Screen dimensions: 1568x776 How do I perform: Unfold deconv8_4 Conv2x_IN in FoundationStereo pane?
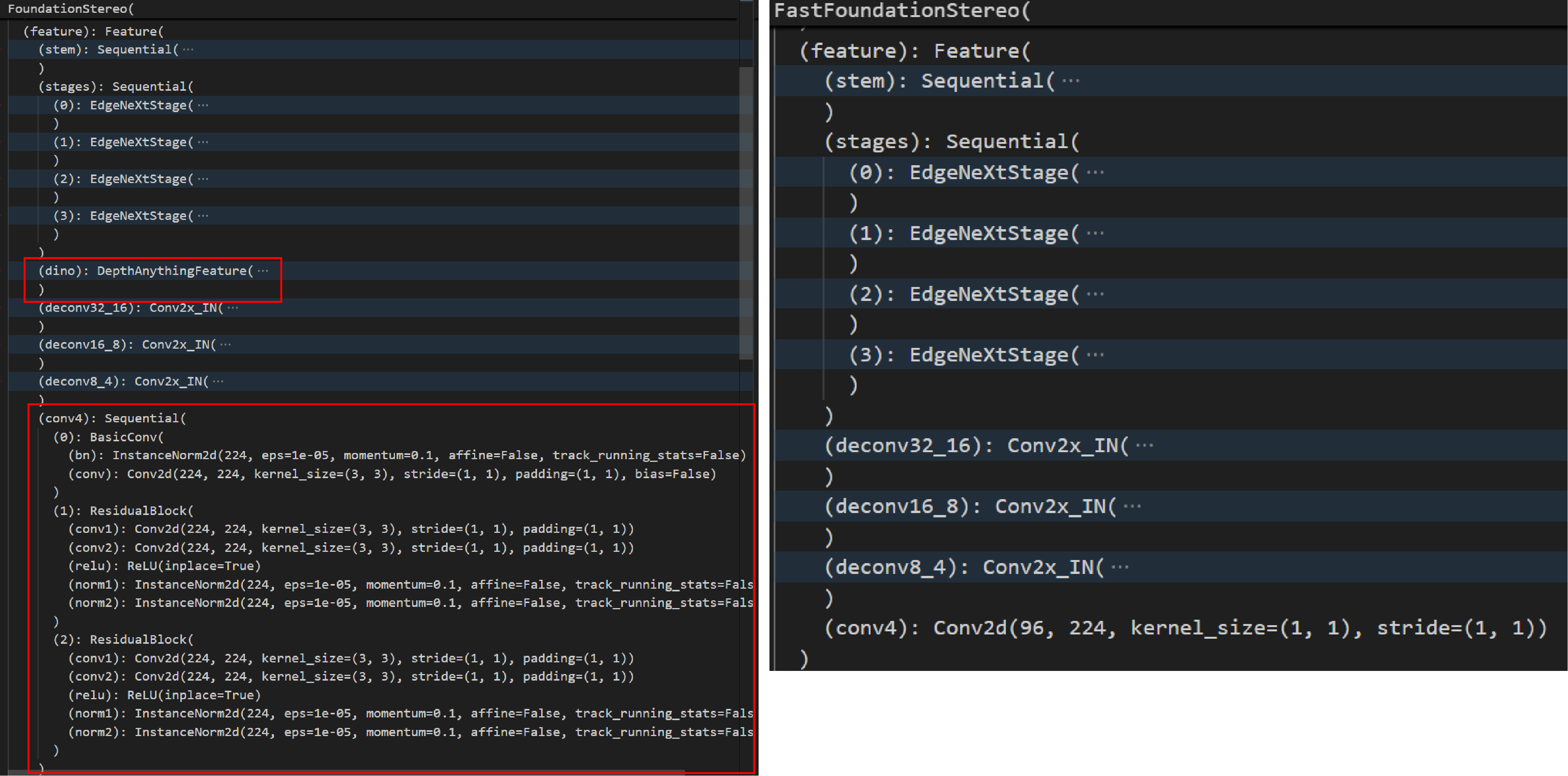point(219,381)
